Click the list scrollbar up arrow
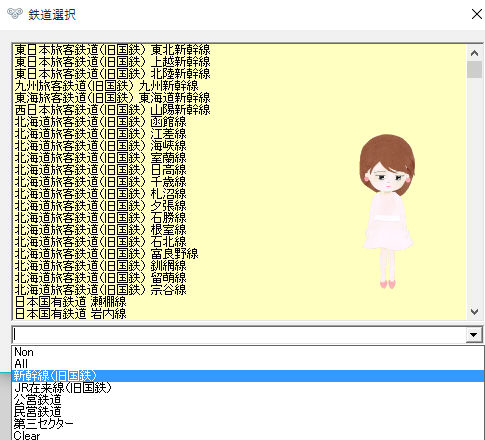The image size is (485, 440). pyautogui.click(x=474, y=53)
